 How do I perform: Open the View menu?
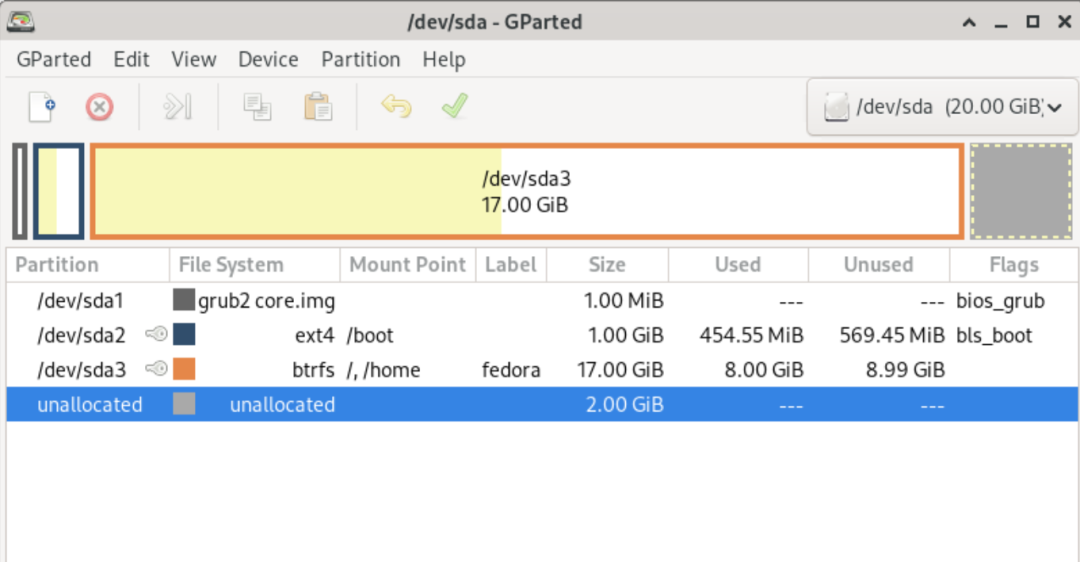[x=194, y=59]
